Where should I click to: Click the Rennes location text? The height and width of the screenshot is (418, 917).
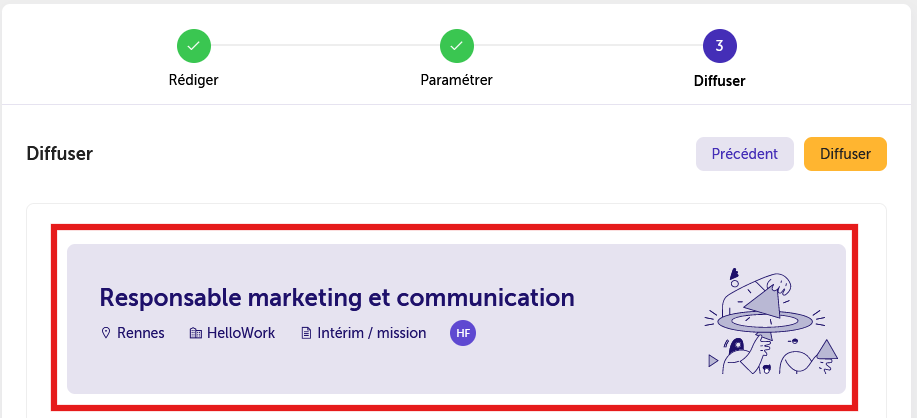141,333
